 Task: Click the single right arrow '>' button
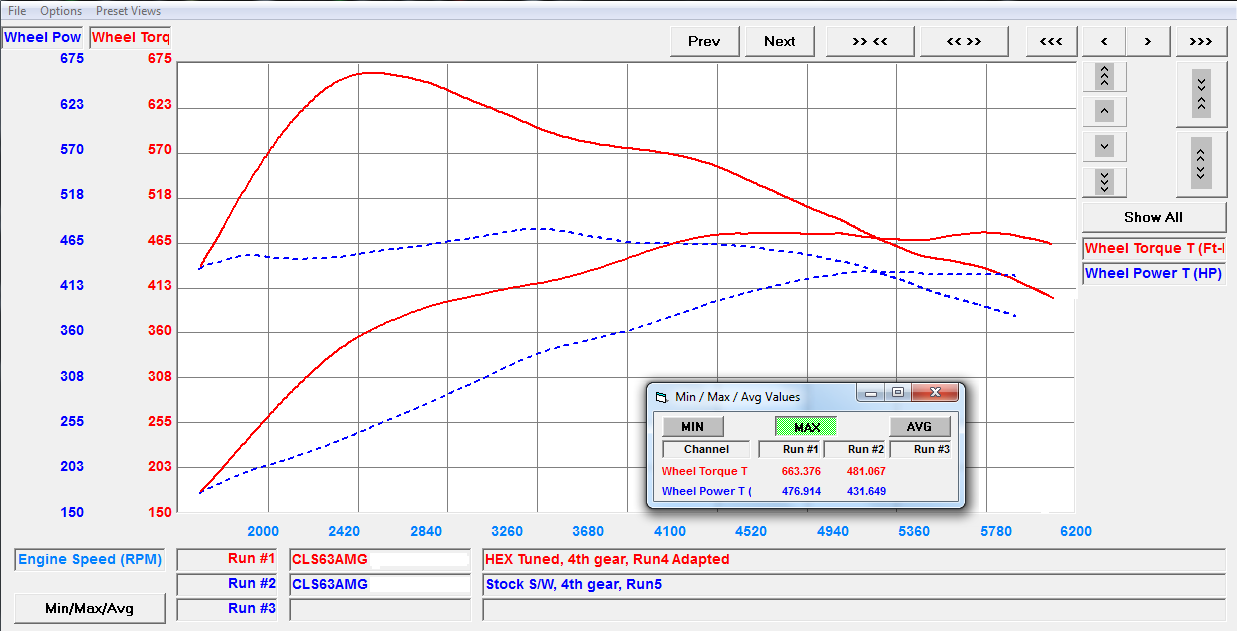point(1148,41)
